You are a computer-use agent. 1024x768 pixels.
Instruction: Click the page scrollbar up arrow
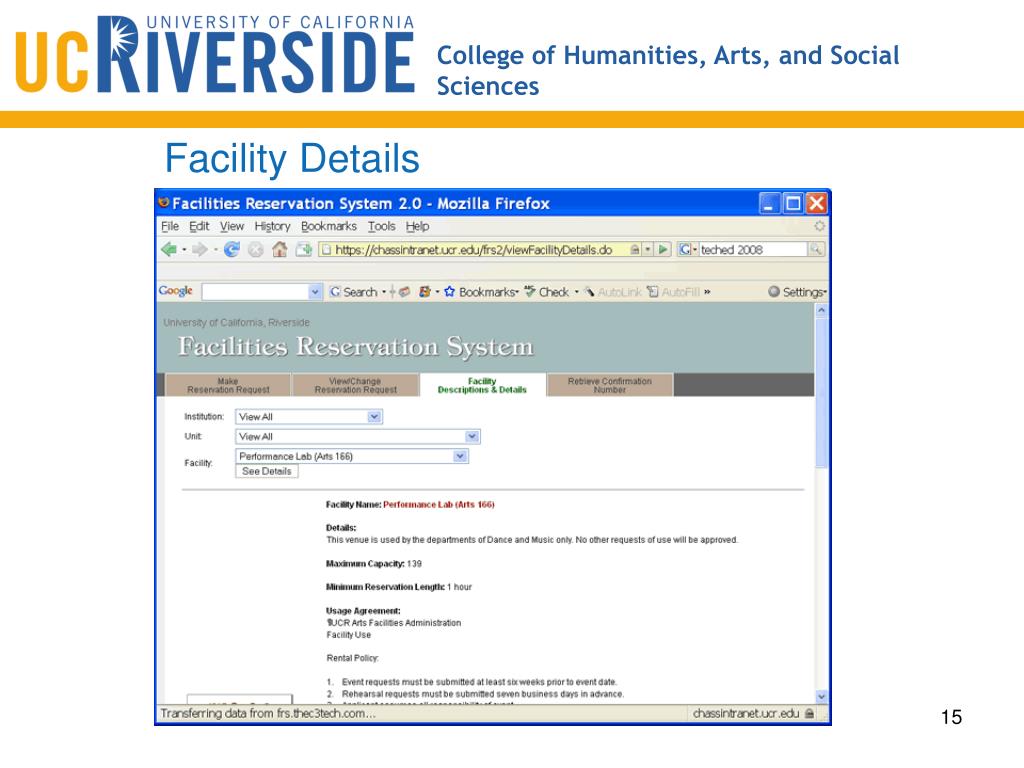(x=822, y=310)
